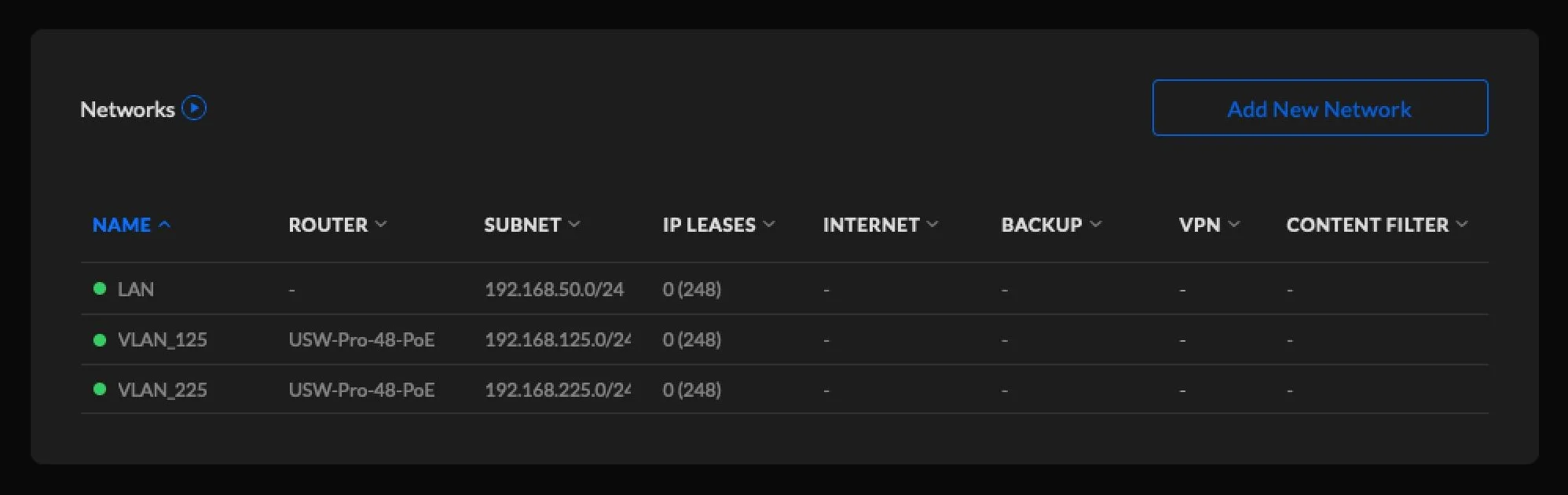Click the play icon beside Networks
The height and width of the screenshot is (495, 1568).
pyautogui.click(x=194, y=108)
